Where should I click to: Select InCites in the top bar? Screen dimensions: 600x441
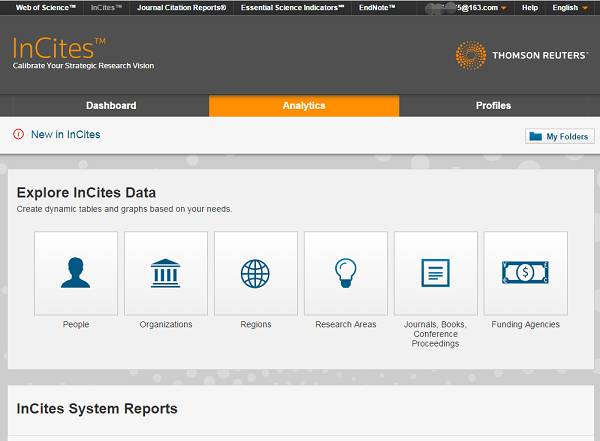tap(106, 8)
